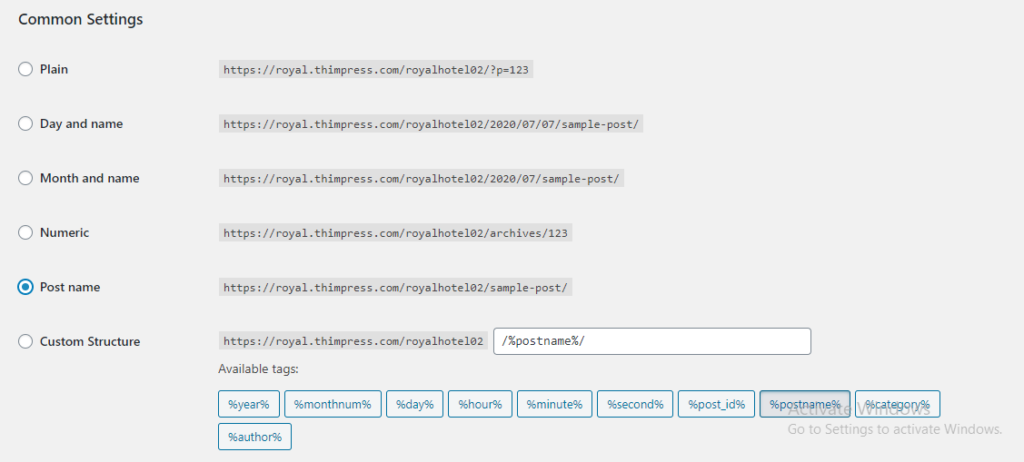Add the %hour% tag to structure

480,404
